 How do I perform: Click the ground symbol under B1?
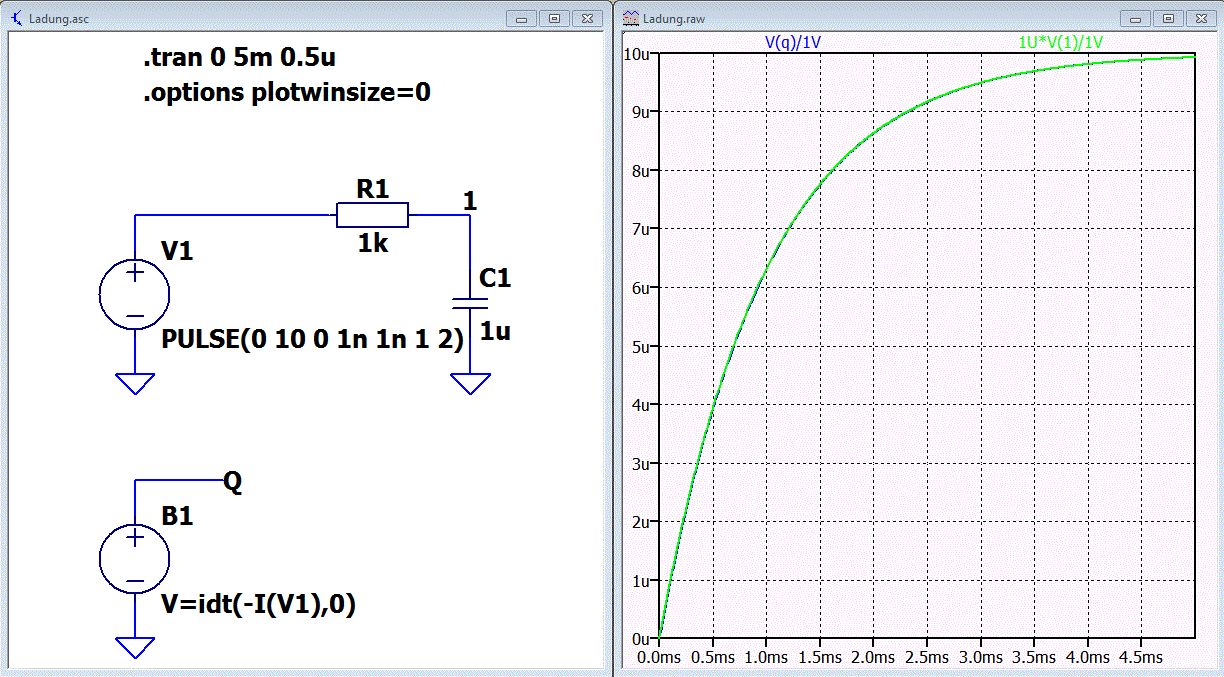[x=135, y=647]
